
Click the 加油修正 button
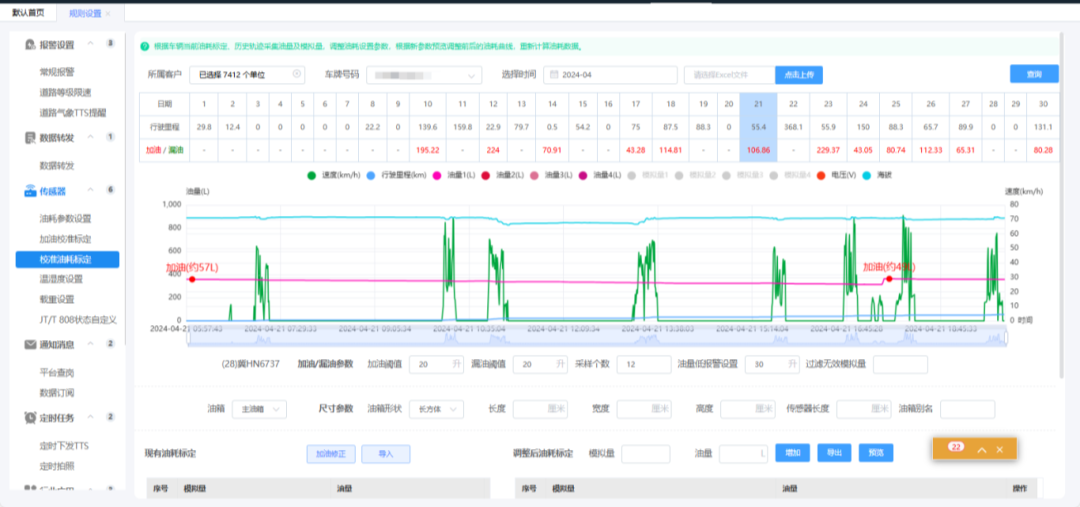coord(331,454)
